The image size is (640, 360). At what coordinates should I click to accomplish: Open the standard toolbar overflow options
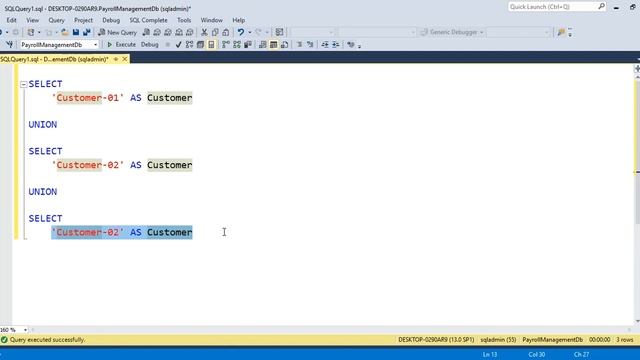tap(570, 32)
